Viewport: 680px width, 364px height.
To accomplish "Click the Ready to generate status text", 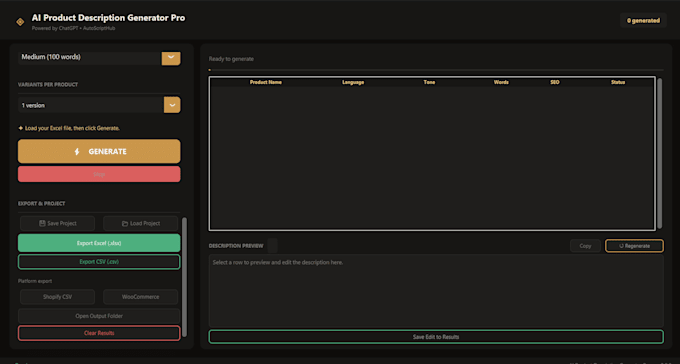I will point(231,59).
